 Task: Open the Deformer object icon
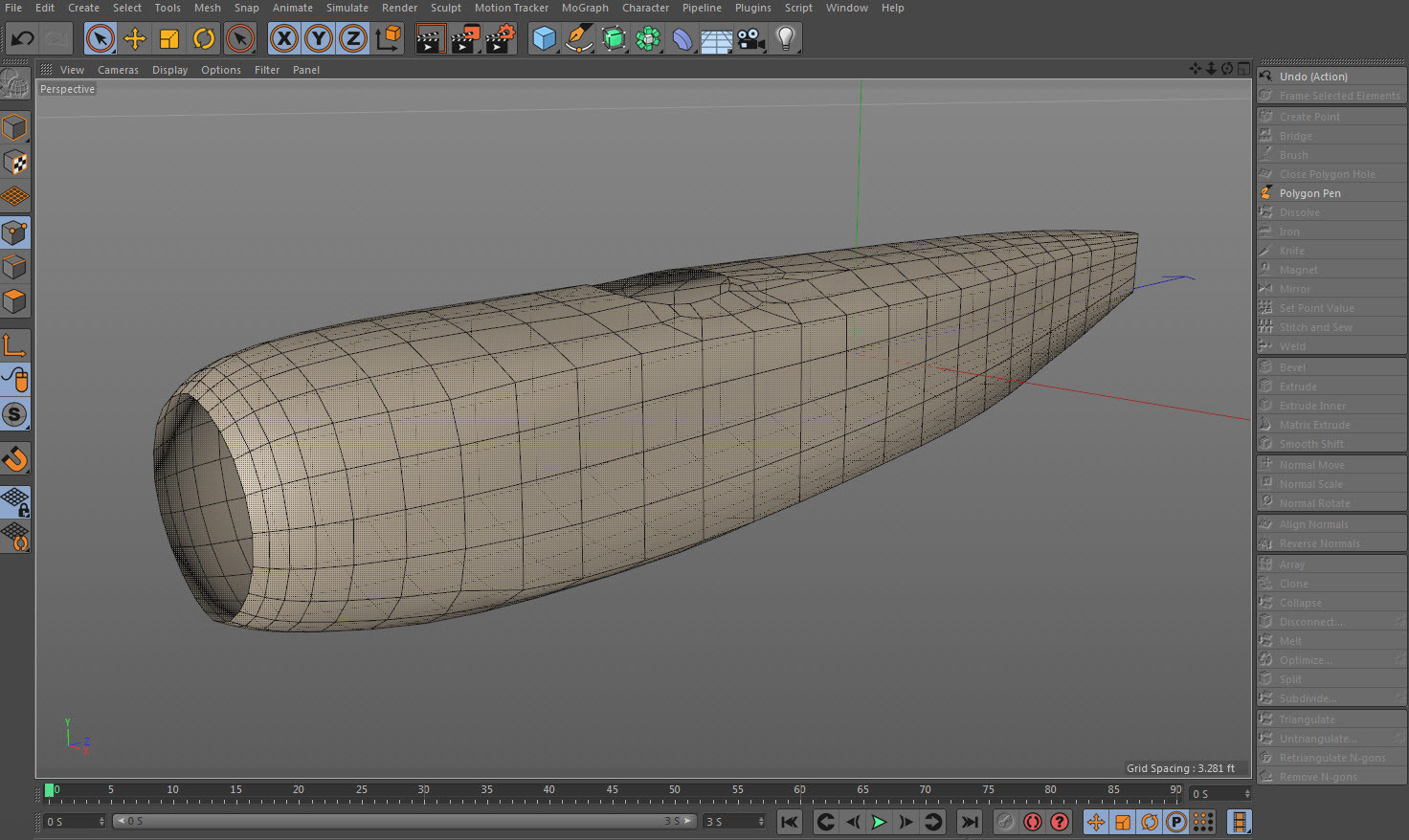click(682, 39)
